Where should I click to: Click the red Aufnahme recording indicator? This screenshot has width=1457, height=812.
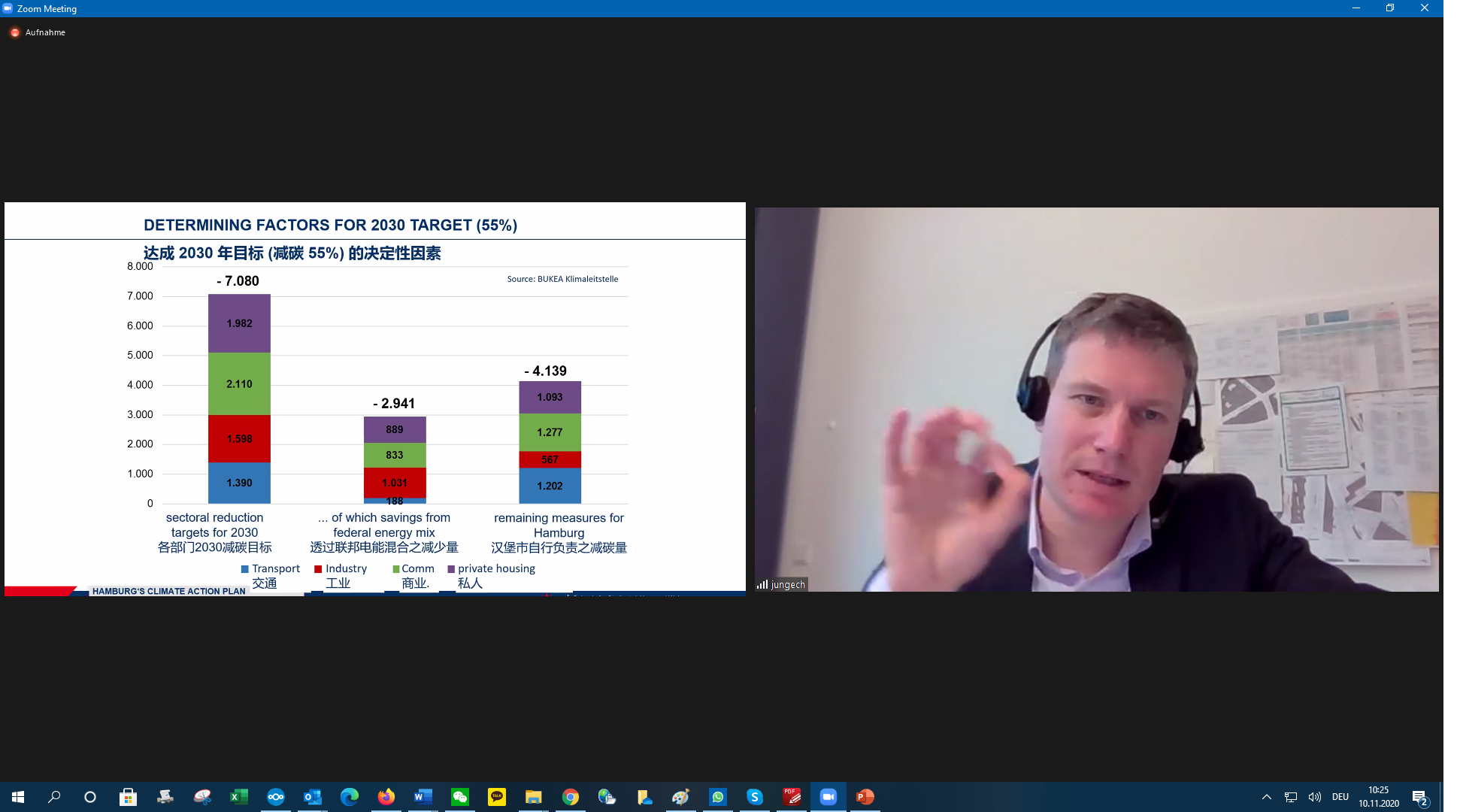(x=15, y=32)
